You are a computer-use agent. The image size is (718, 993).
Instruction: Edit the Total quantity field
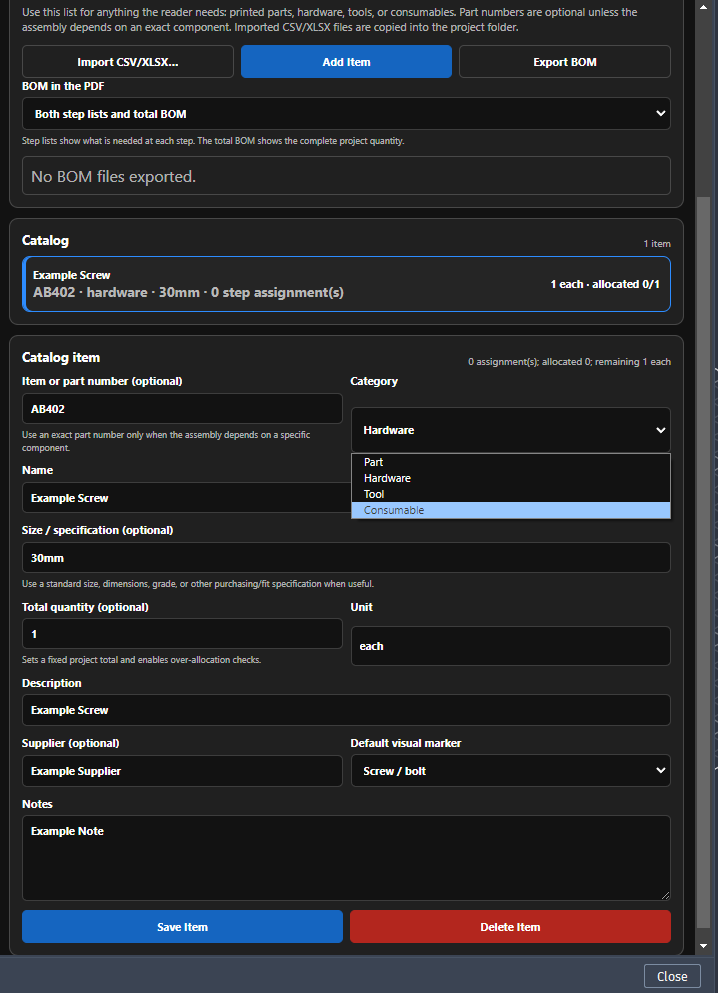182,634
